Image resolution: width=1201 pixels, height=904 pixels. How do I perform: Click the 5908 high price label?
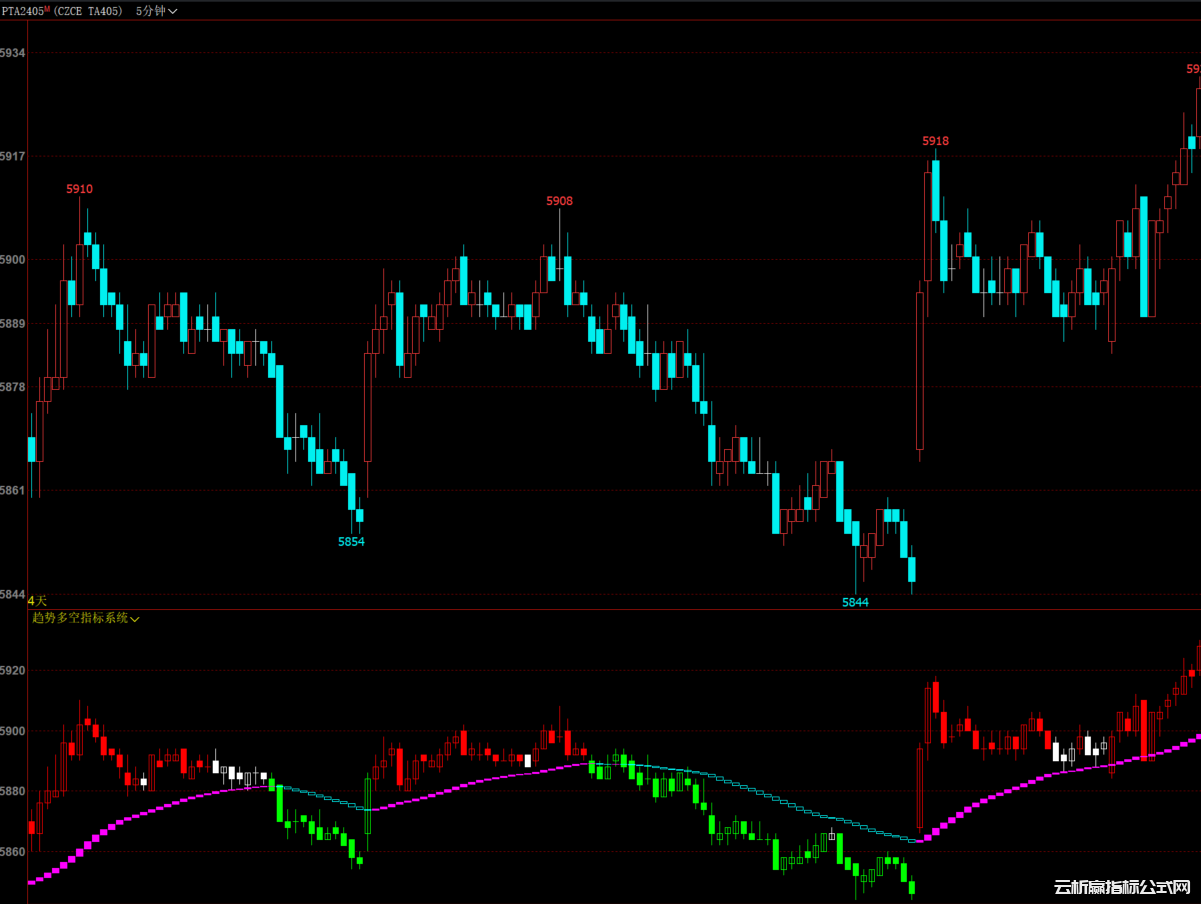click(560, 201)
